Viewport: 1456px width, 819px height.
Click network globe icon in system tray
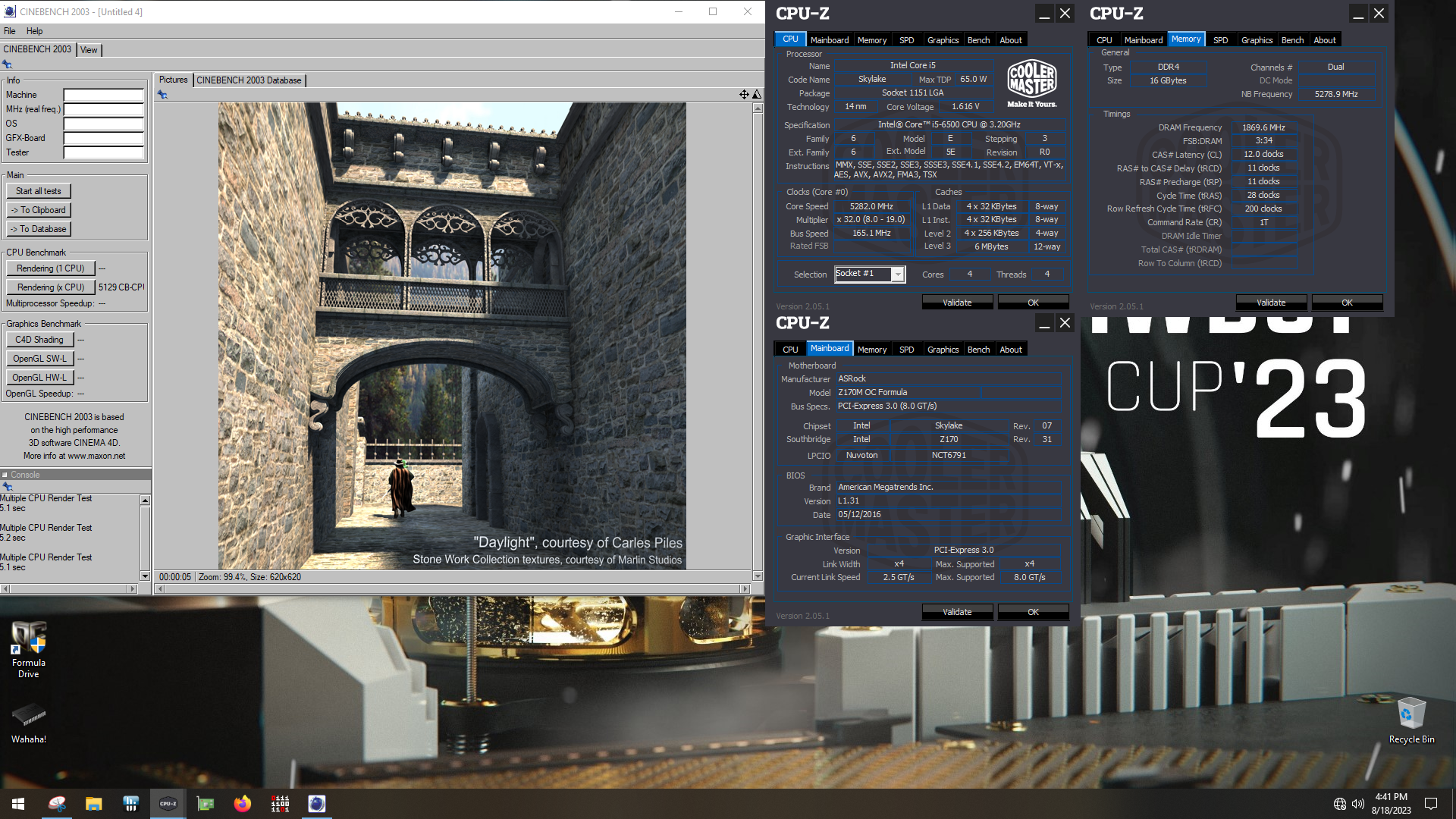coord(1340,804)
